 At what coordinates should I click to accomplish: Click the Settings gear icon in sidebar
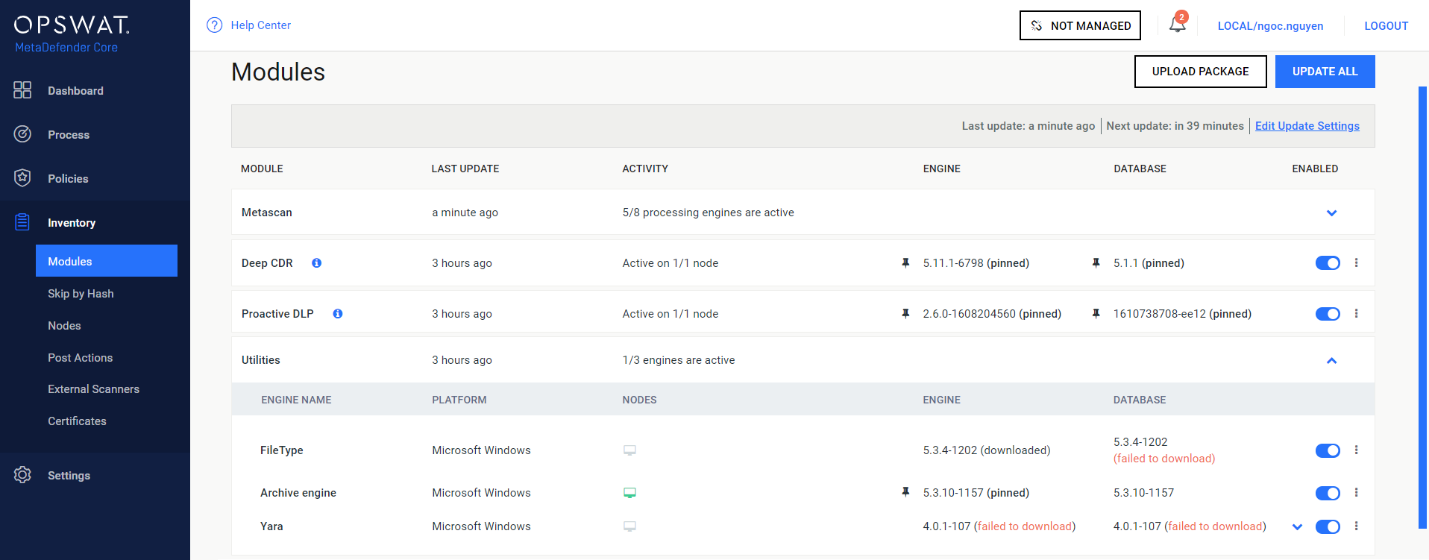click(x=22, y=475)
